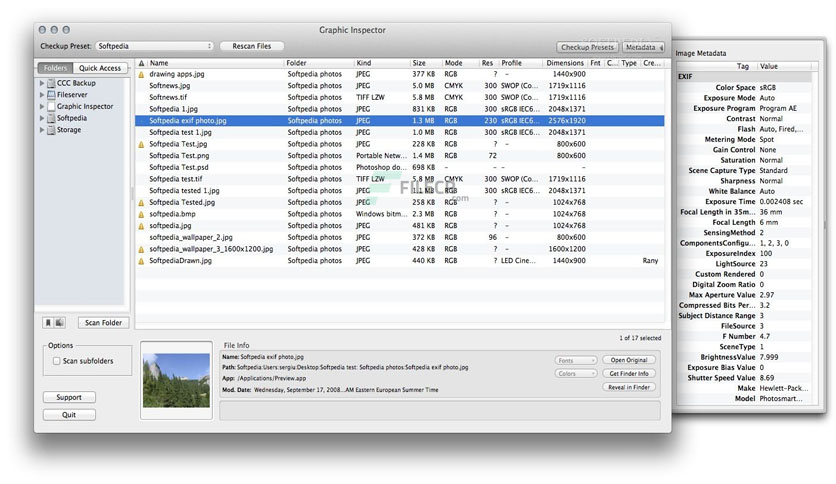Click the Get Finder Info button
This screenshot has width=836, height=484.
click(629, 374)
